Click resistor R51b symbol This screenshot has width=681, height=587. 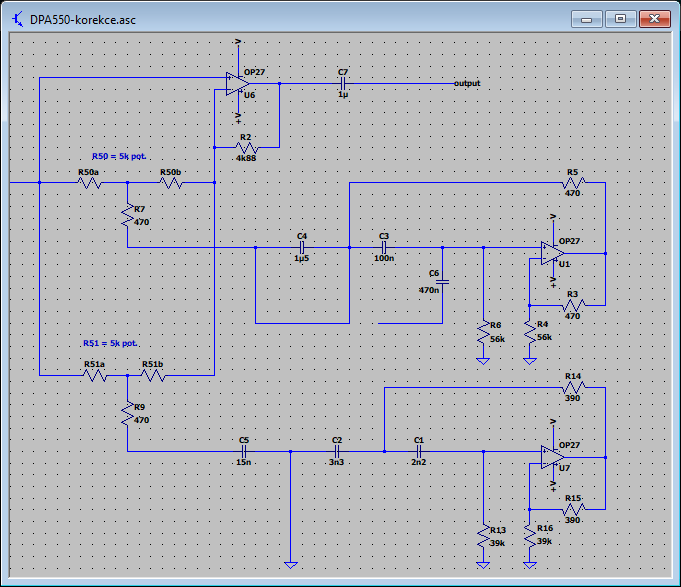point(153,375)
